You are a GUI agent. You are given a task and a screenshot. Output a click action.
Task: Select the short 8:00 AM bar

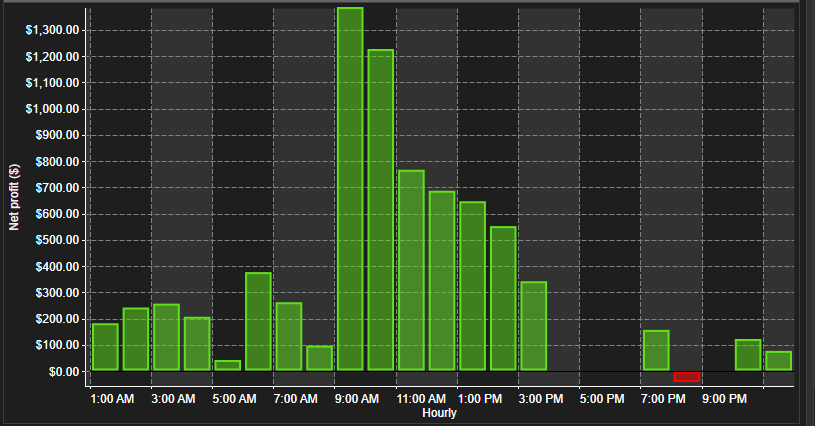pyautogui.click(x=320, y=358)
